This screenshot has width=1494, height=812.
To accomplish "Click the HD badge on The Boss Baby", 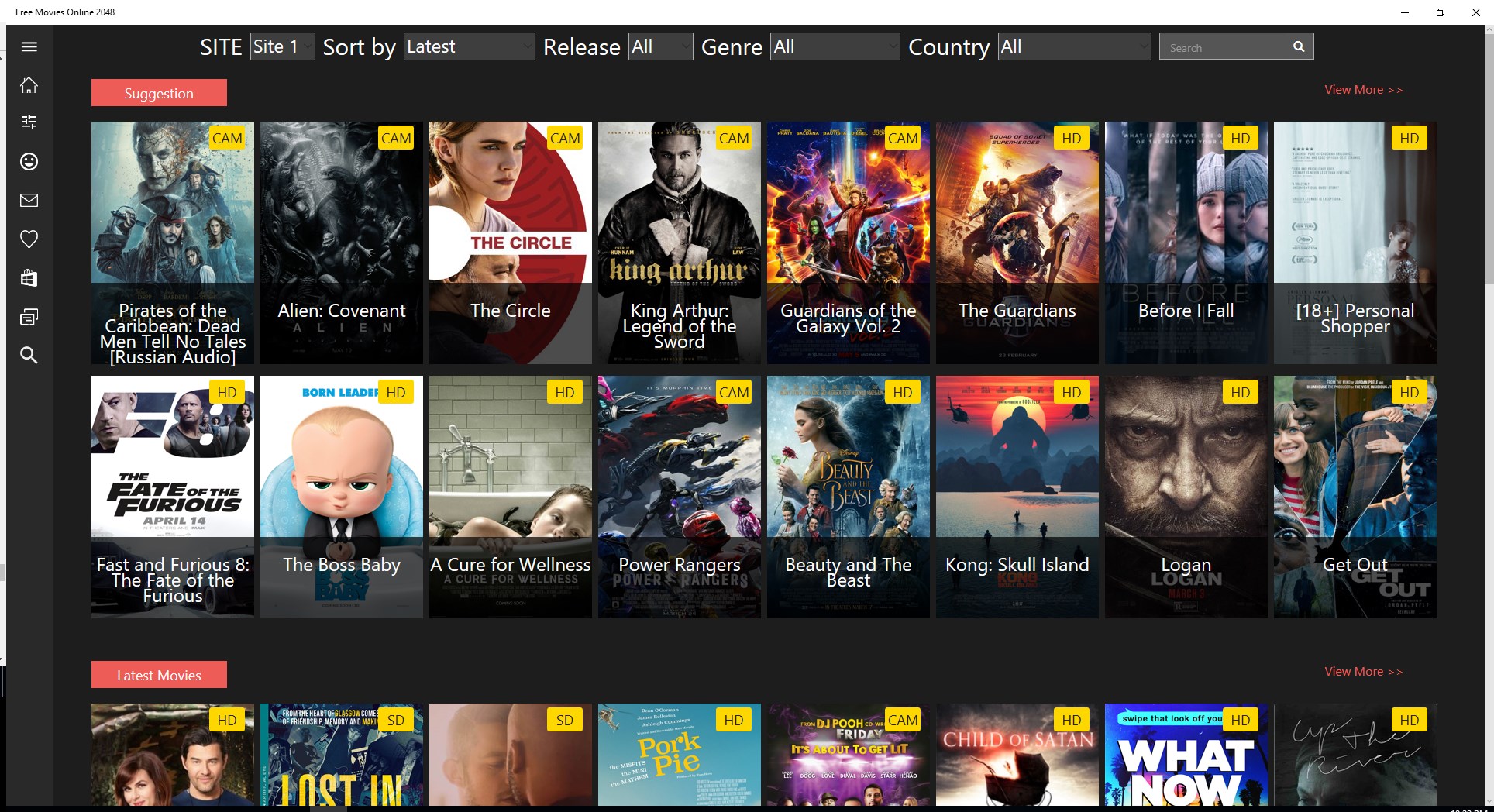I will click(x=396, y=392).
